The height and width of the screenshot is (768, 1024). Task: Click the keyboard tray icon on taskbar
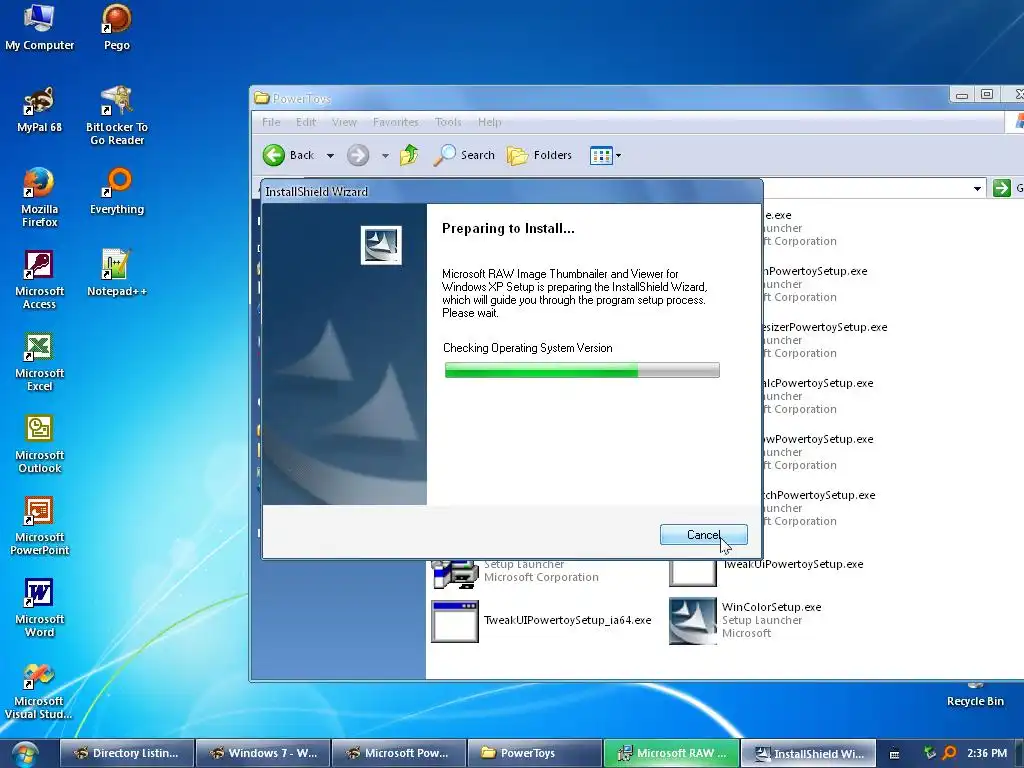(x=895, y=754)
